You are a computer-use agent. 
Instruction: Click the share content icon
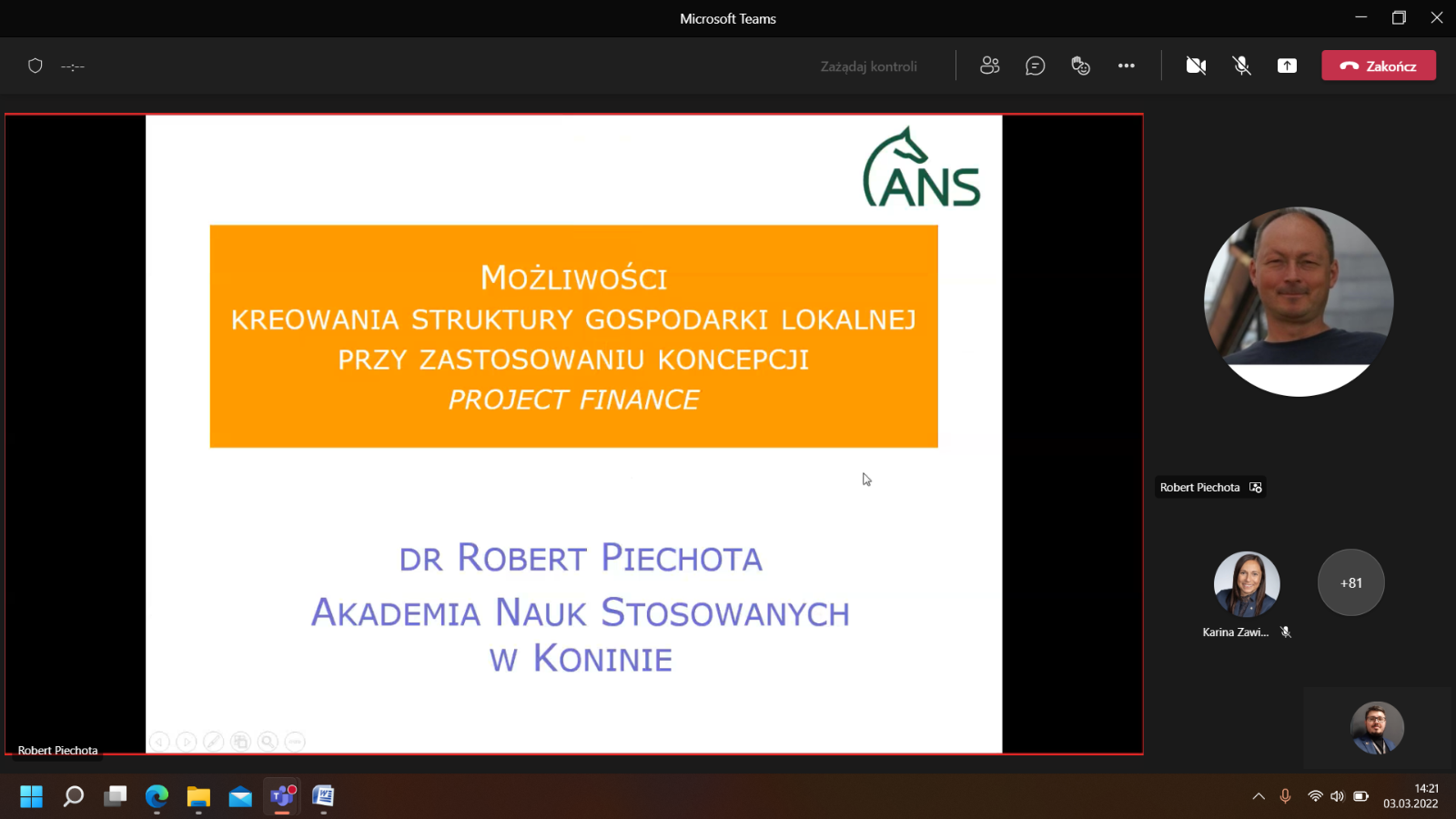1287,66
